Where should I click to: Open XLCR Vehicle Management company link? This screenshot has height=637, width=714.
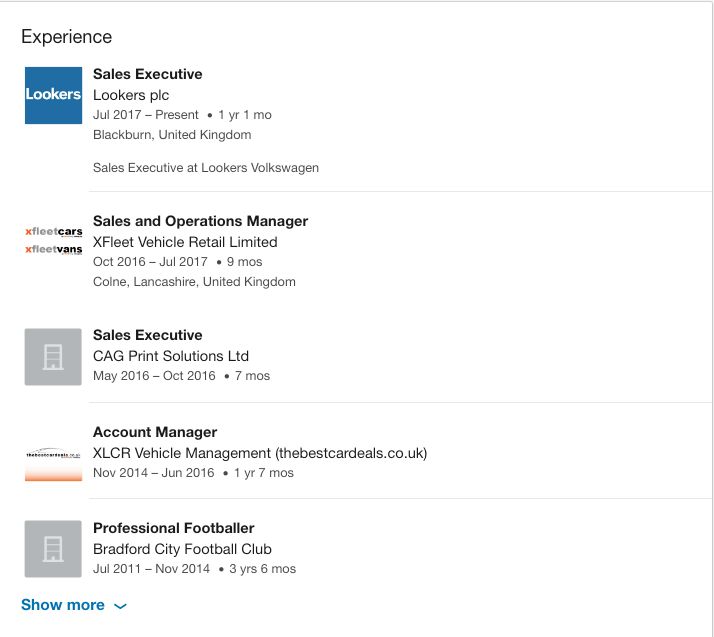[x=260, y=454]
